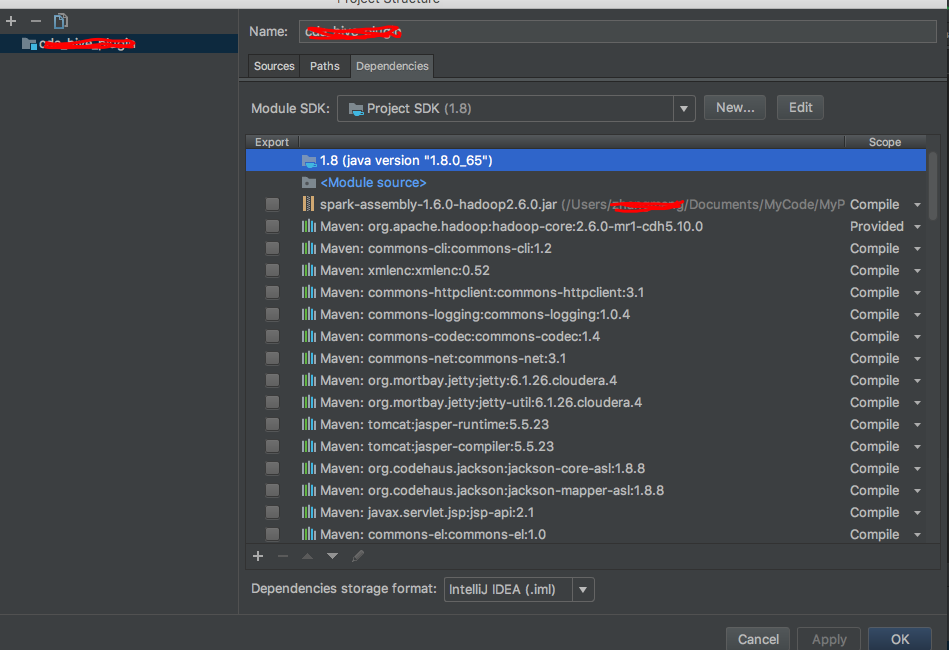Click the commons-logging library icon
Screen dimensions: 949x650
[x=309, y=314]
